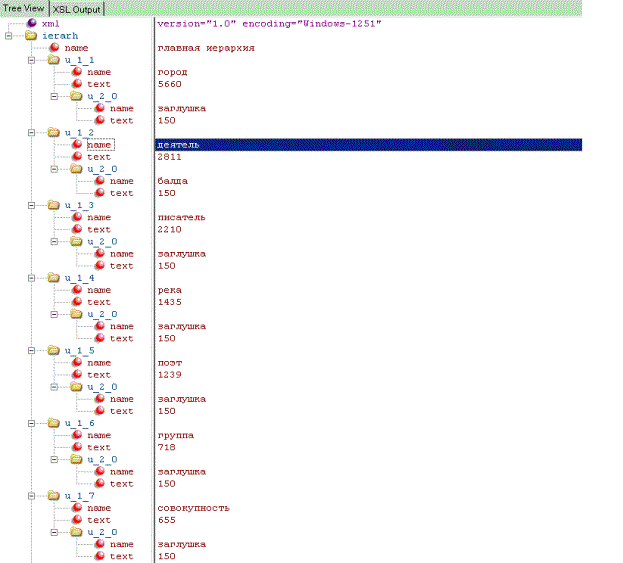This screenshot has height=563, width=623.
Task: Select the Tree View tab
Action: 24,8
